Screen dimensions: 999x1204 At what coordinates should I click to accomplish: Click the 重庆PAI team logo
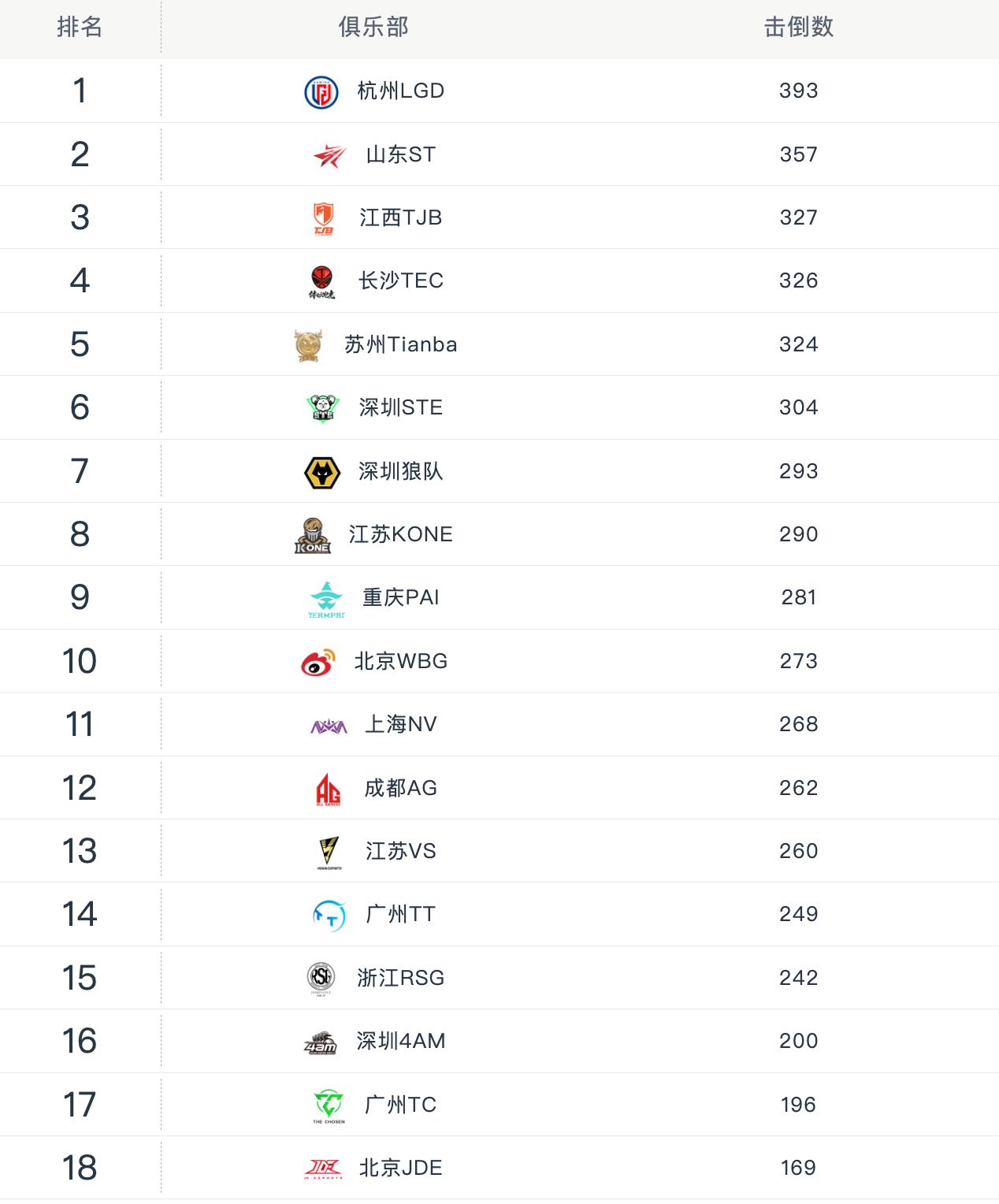[326, 599]
